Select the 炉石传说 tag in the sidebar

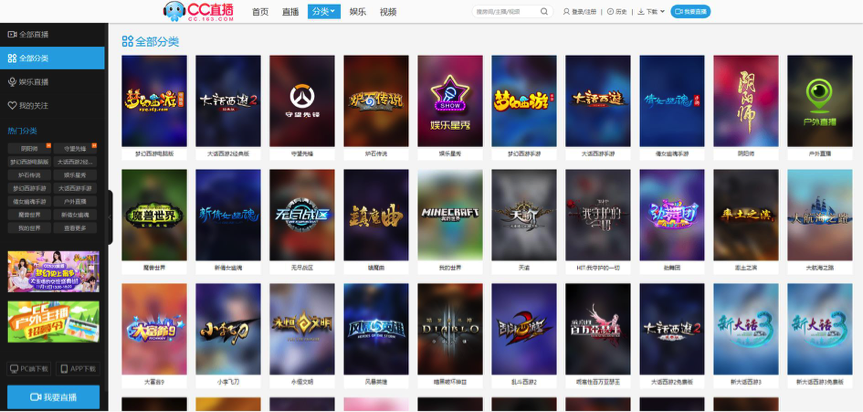click(30, 175)
